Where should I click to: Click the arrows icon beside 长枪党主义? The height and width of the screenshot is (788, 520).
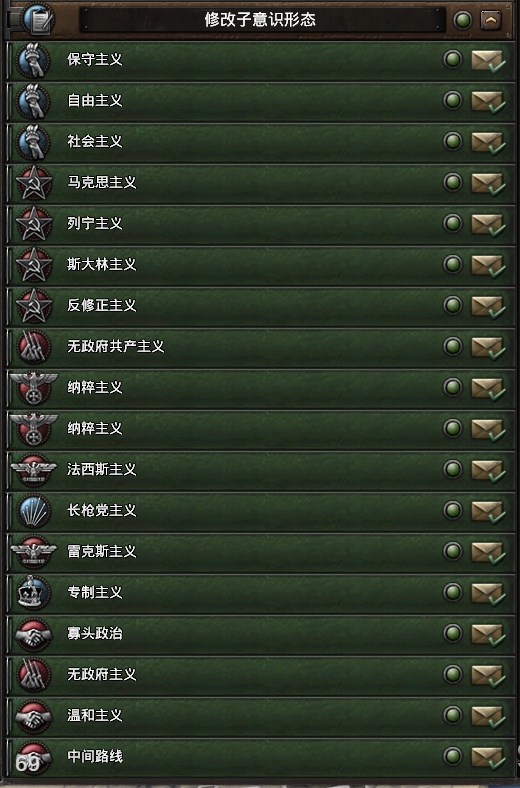(34, 511)
